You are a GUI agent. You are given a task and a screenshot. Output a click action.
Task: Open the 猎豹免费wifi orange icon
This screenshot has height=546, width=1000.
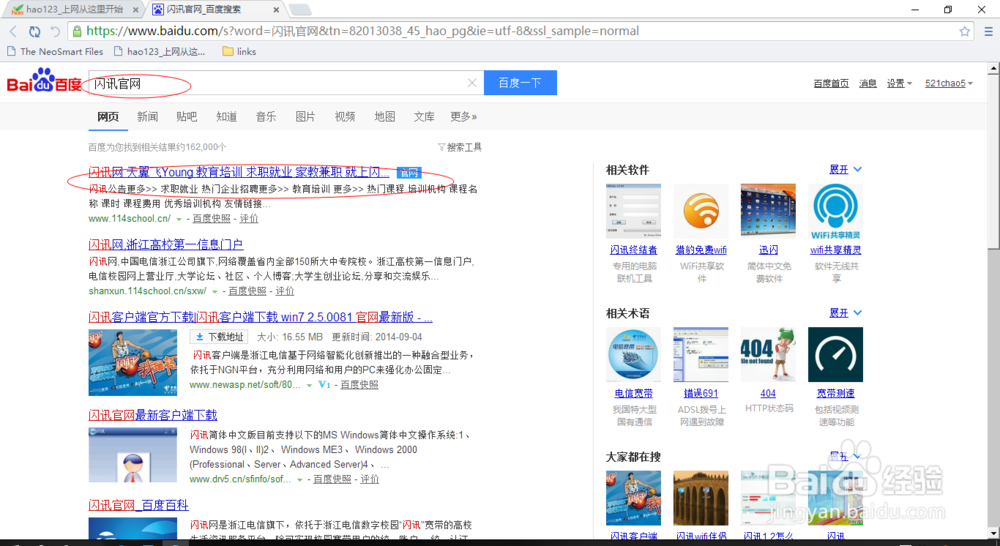tap(701, 211)
